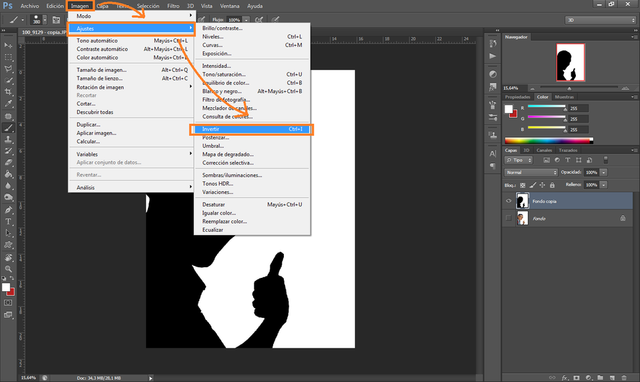Choose Tamaño de imagen menu entry

pyautogui.click(x=131, y=70)
